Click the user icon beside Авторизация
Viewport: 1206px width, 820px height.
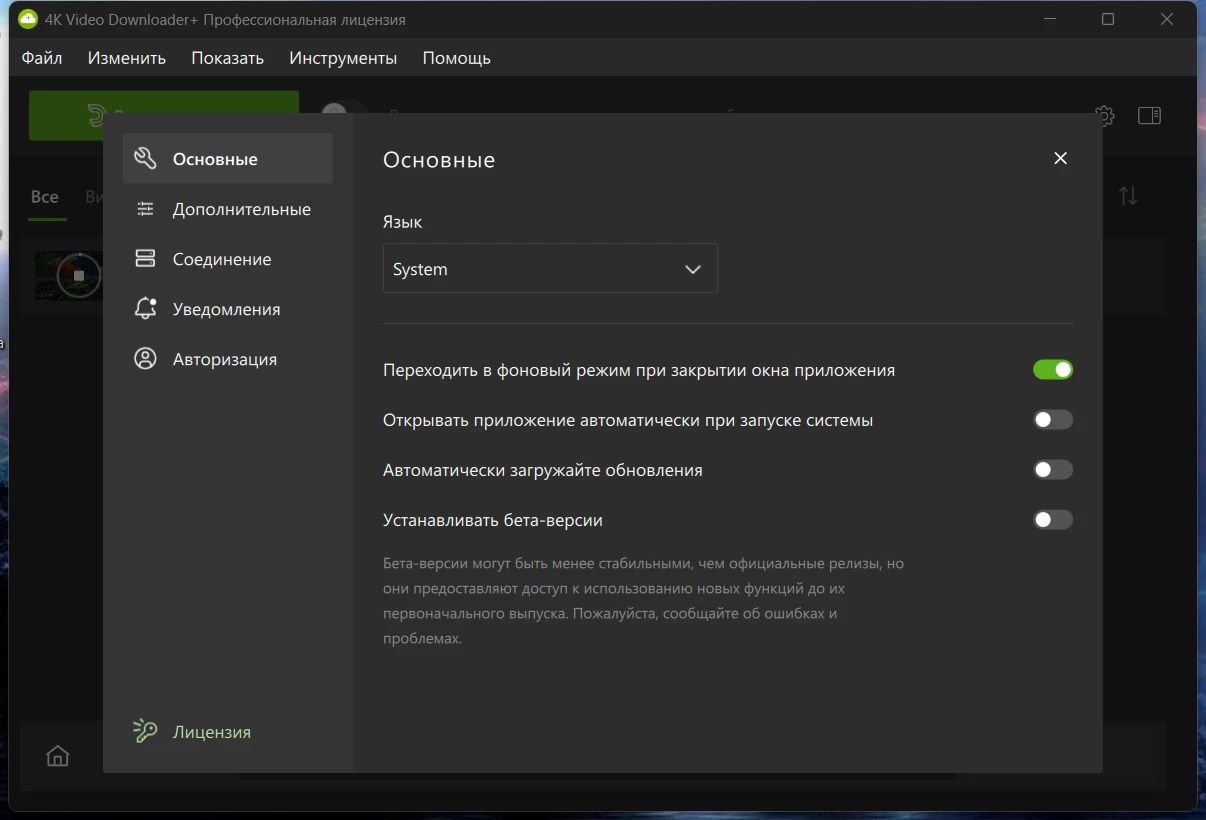pyautogui.click(x=145, y=359)
